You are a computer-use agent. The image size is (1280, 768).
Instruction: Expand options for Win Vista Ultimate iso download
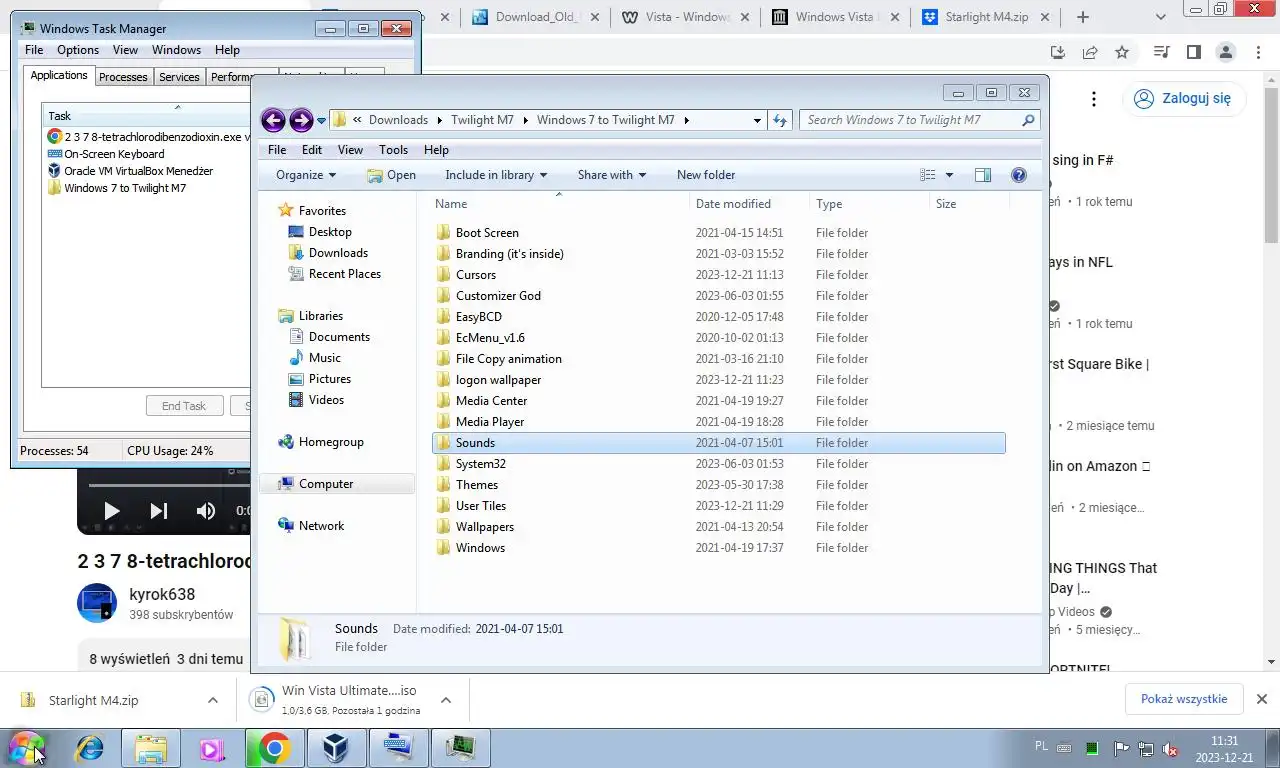[446, 700]
